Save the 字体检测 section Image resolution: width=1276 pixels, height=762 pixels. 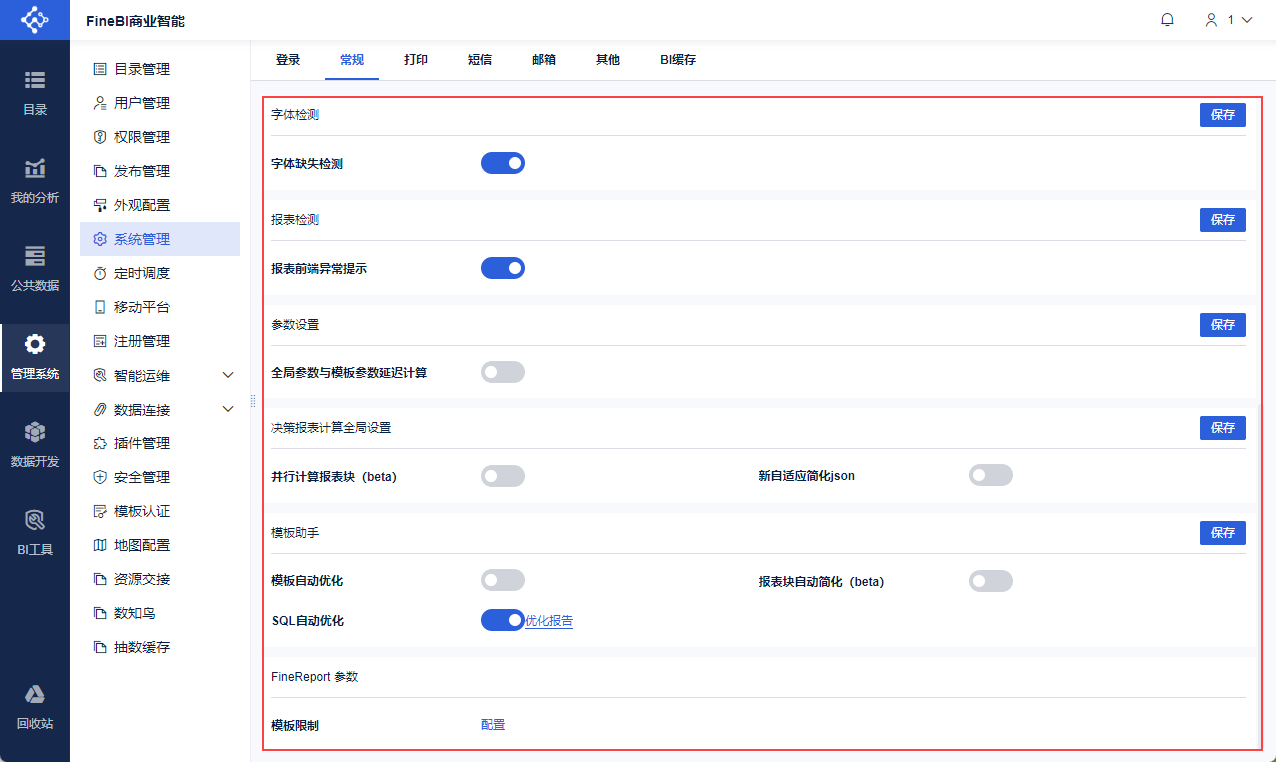coord(1223,115)
